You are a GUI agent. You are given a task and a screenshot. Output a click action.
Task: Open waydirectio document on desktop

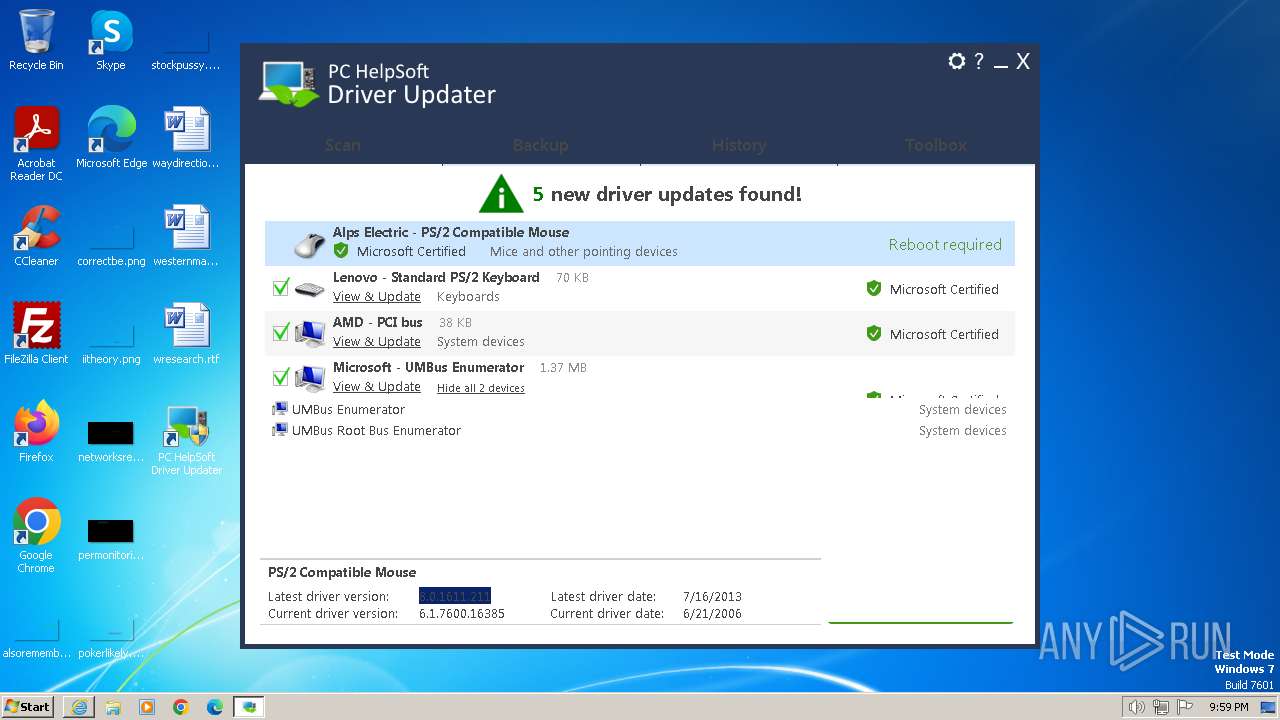tap(186, 138)
